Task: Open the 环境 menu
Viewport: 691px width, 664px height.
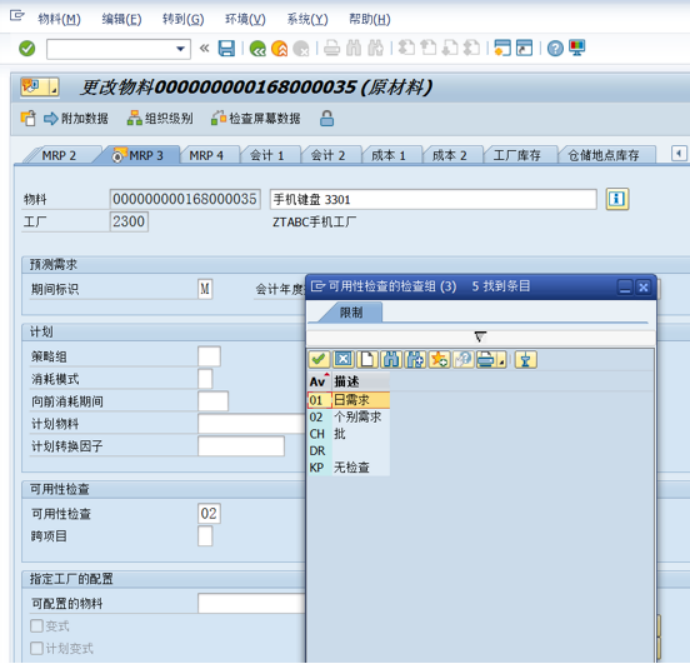Action: [x=245, y=19]
